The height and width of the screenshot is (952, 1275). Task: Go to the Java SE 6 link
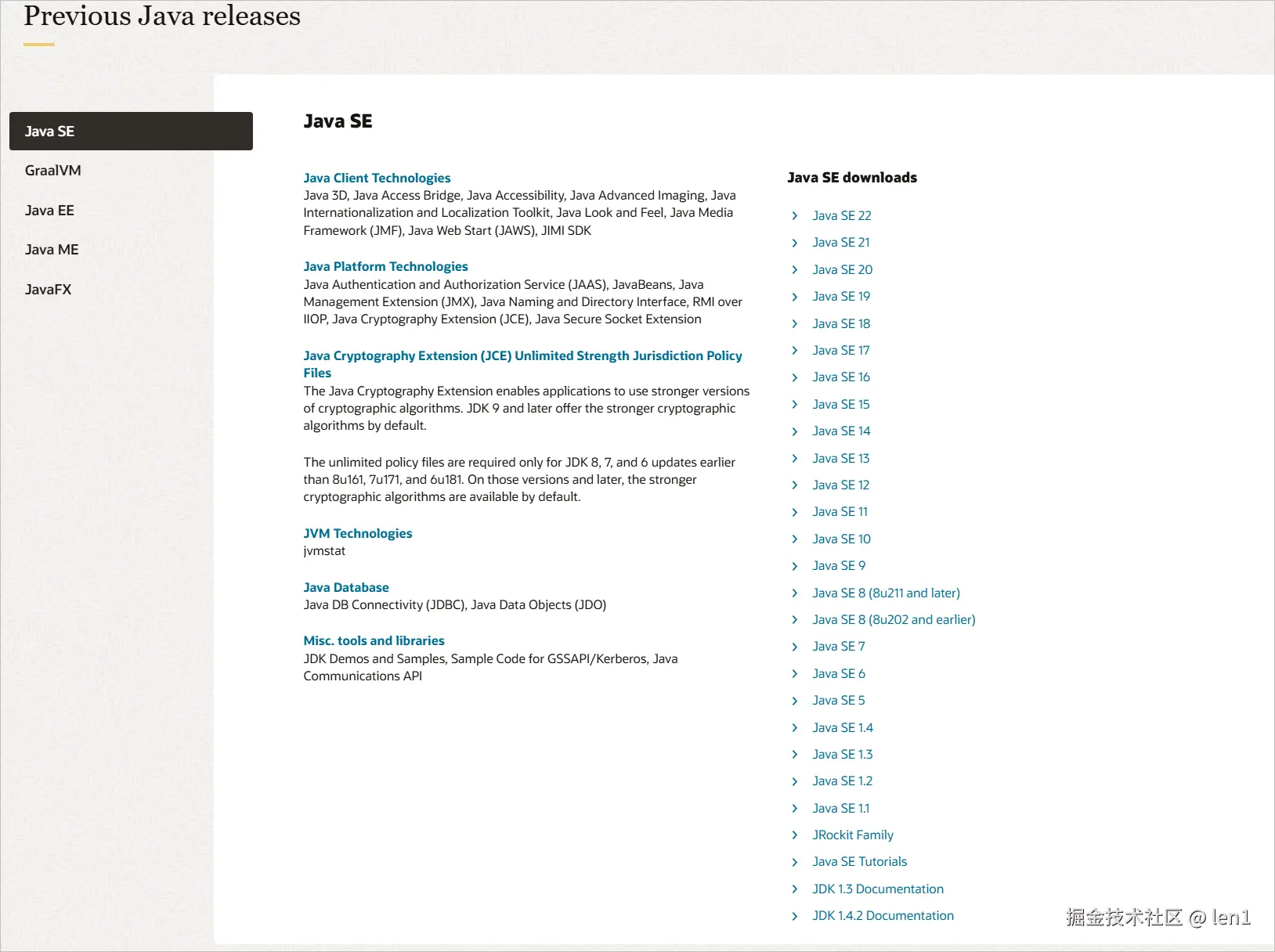pyautogui.click(x=839, y=673)
